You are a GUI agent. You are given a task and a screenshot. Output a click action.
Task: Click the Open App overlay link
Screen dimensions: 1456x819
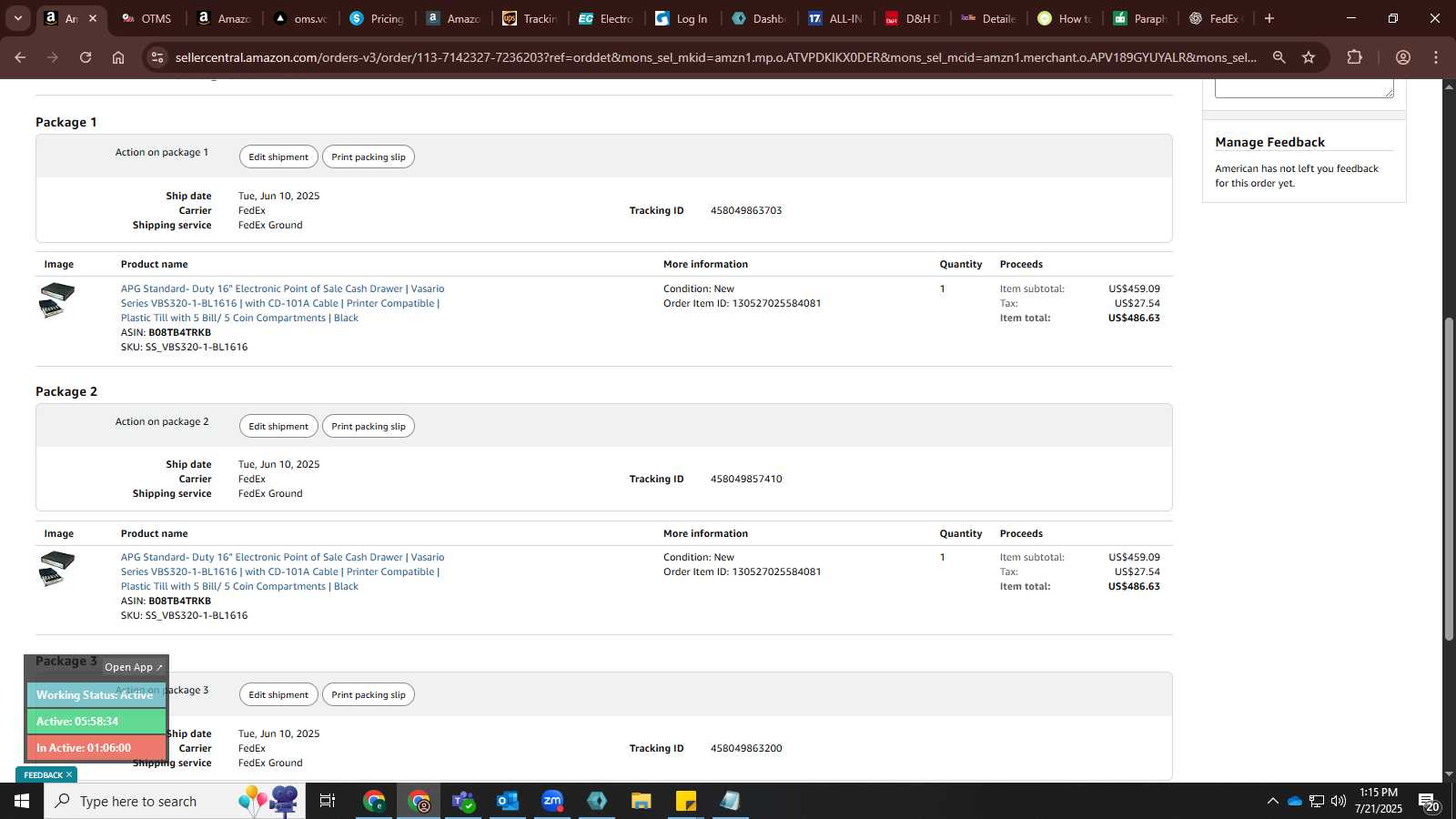(x=133, y=667)
